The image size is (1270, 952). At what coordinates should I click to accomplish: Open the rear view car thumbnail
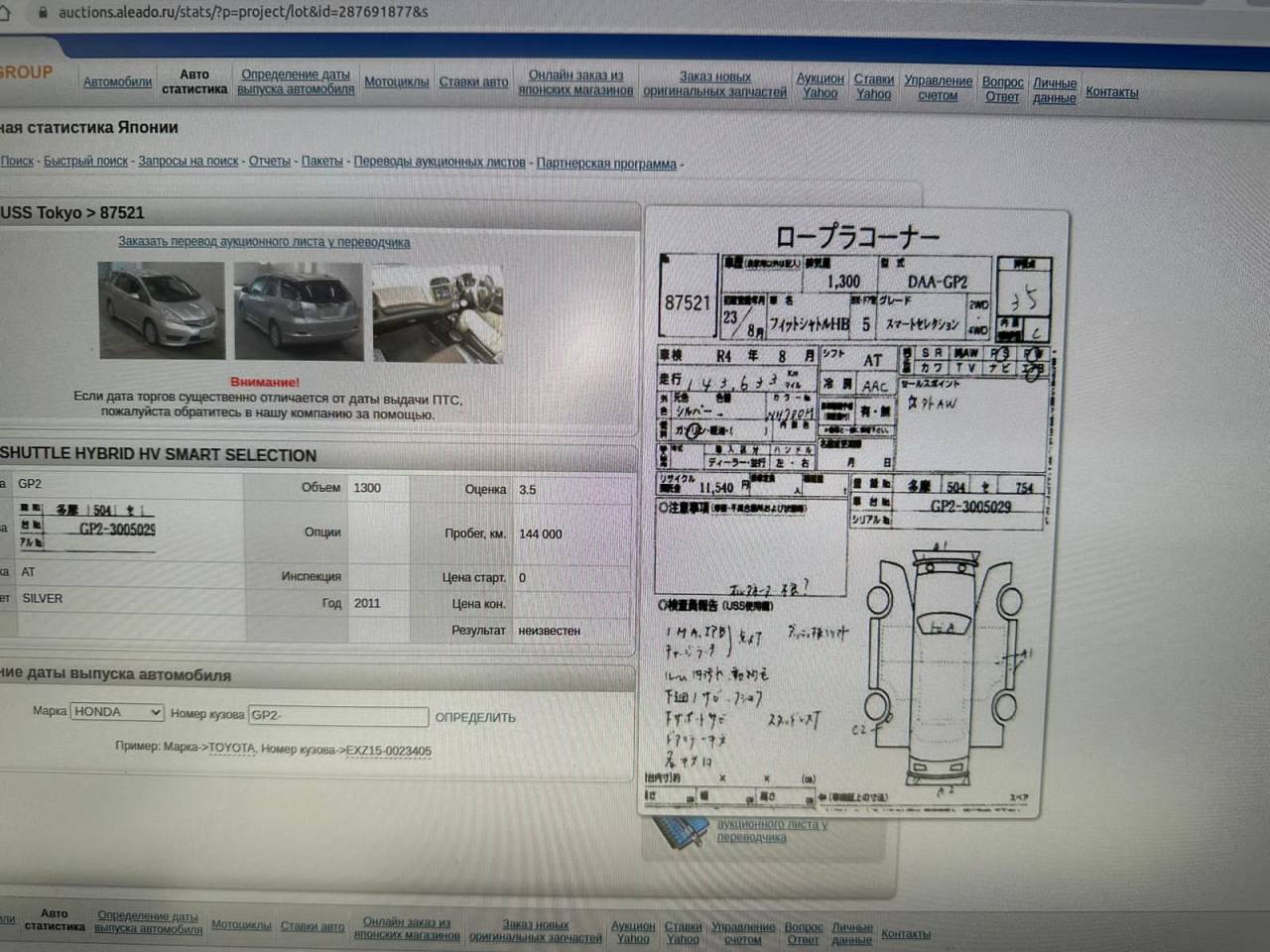299,311
